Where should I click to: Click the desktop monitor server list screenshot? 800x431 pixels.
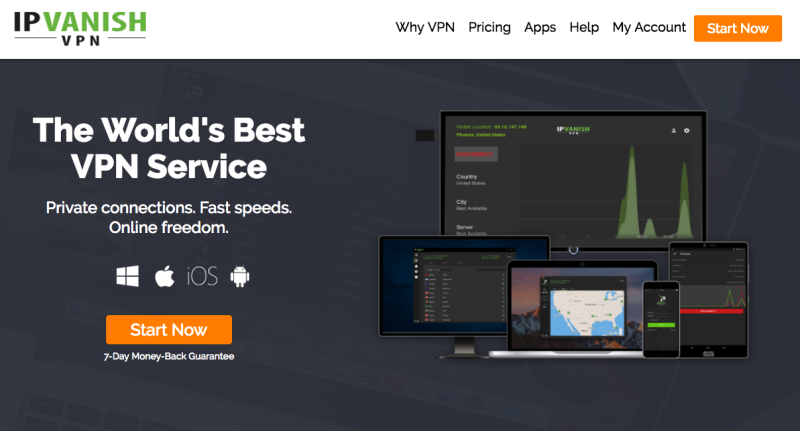464,285
